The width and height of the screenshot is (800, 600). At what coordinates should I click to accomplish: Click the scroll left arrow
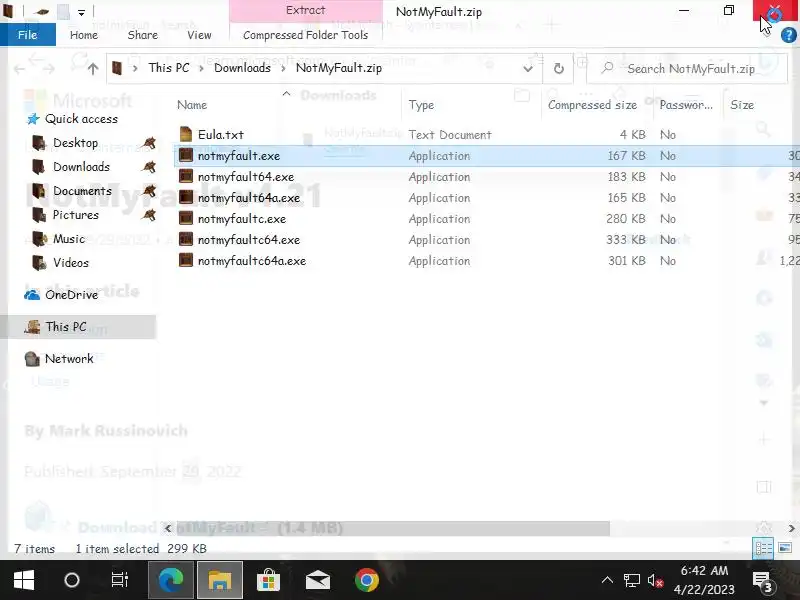point(167,529)
